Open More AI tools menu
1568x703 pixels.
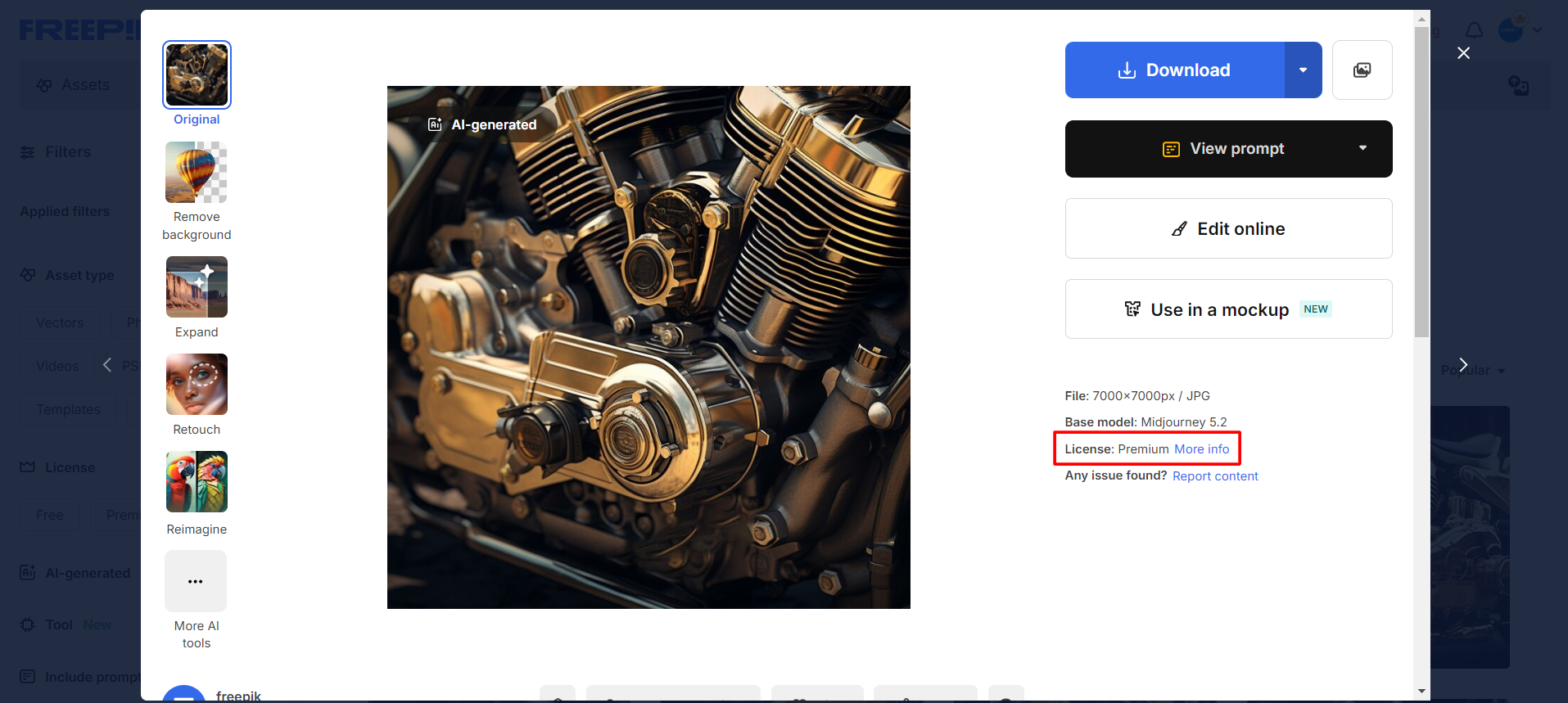pyautogui.click(x=196, y=581)
